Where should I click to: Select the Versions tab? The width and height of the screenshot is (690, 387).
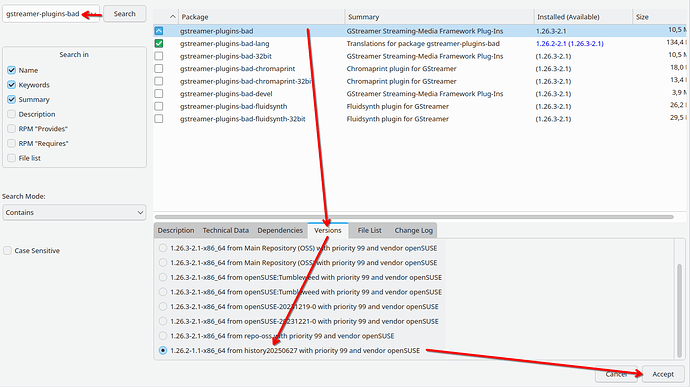click(x=328, y=230)
